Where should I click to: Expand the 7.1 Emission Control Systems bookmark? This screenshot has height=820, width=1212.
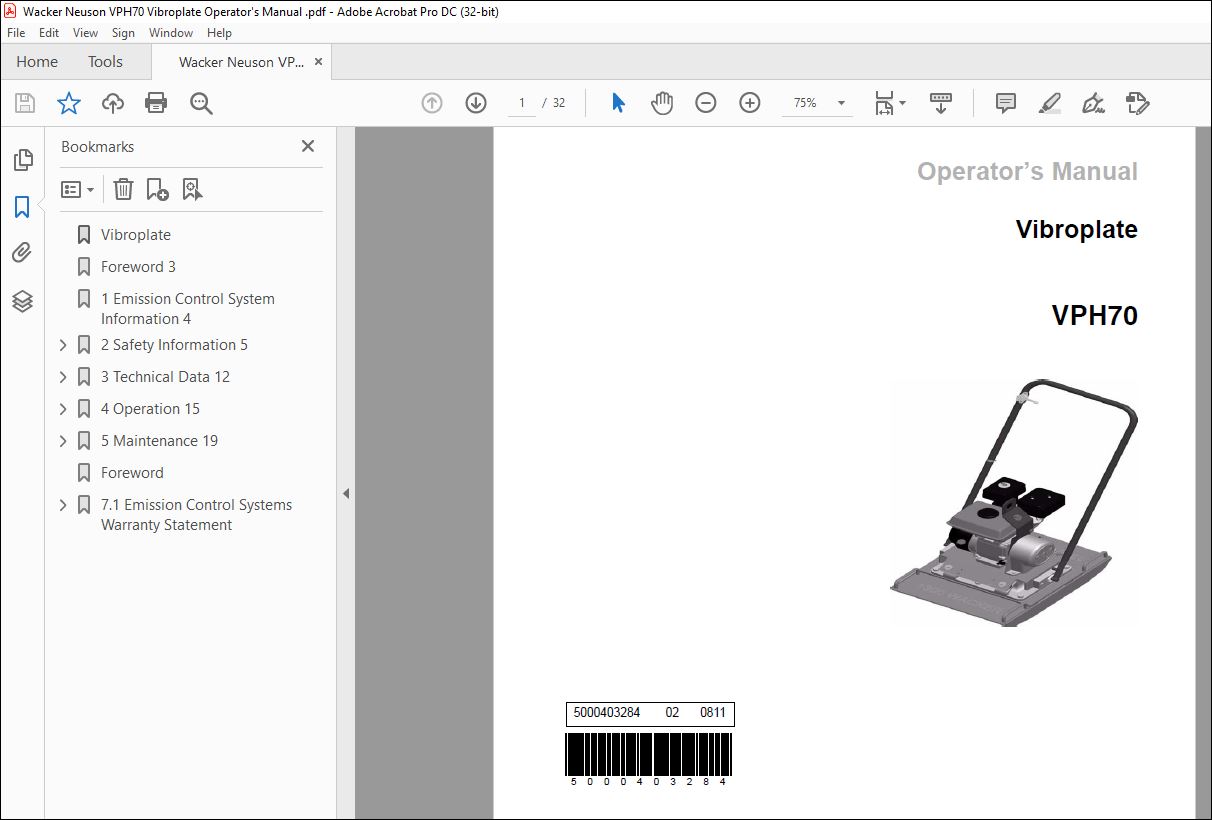[x=63, y=505]
